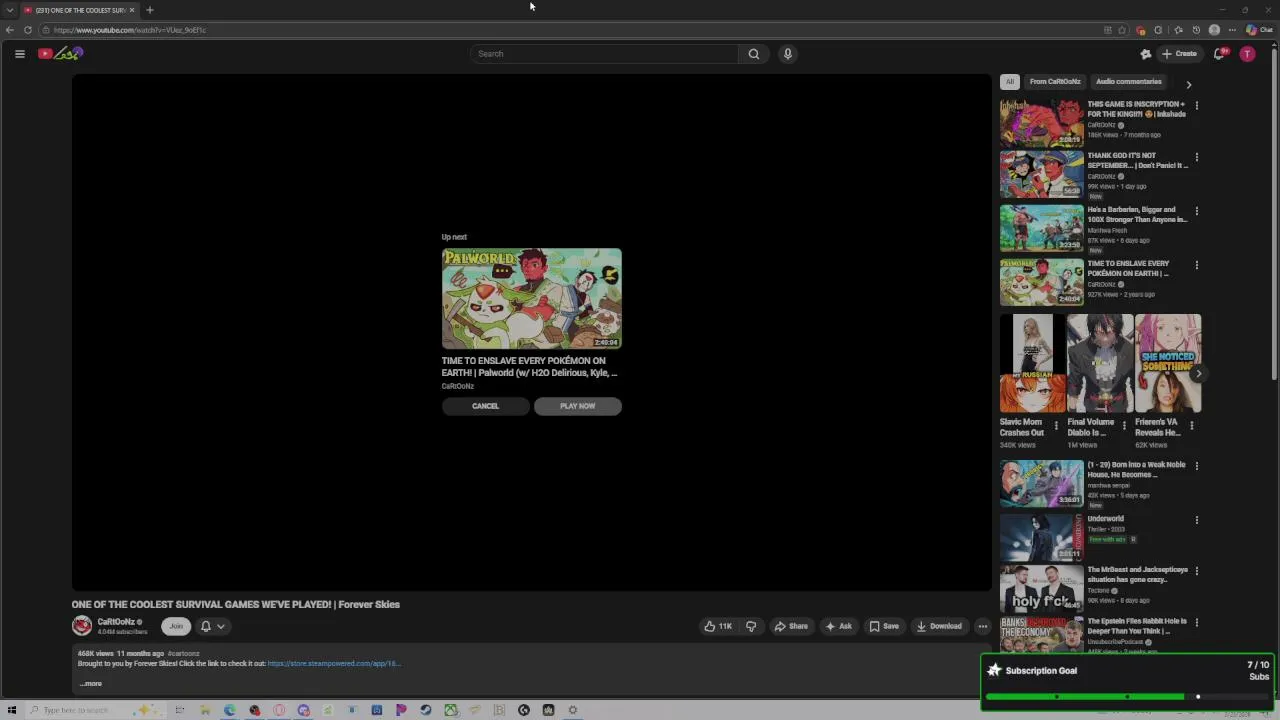Select Audio commentaries filter chip
Viewport: 1280px width, 720px height.
1129,82
